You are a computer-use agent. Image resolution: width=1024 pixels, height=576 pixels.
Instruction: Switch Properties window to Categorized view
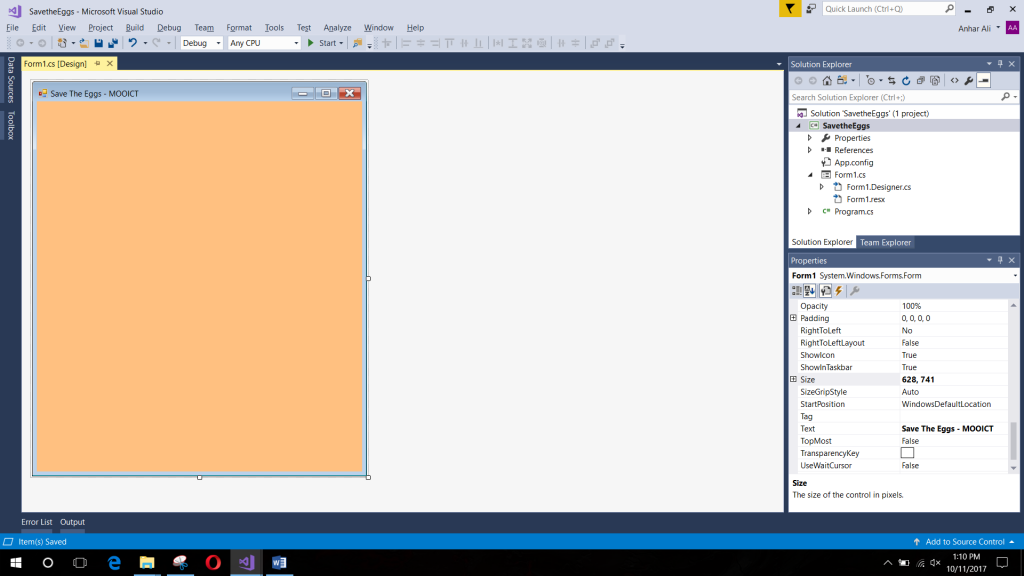pos(796,290)
